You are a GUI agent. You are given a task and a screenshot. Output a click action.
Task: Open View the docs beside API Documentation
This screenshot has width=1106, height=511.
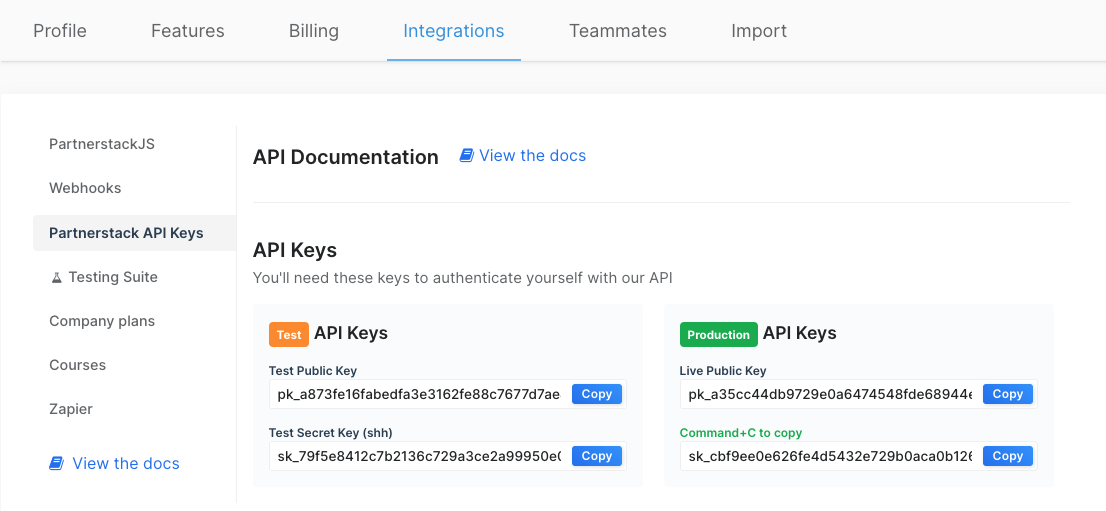[523, 155]
